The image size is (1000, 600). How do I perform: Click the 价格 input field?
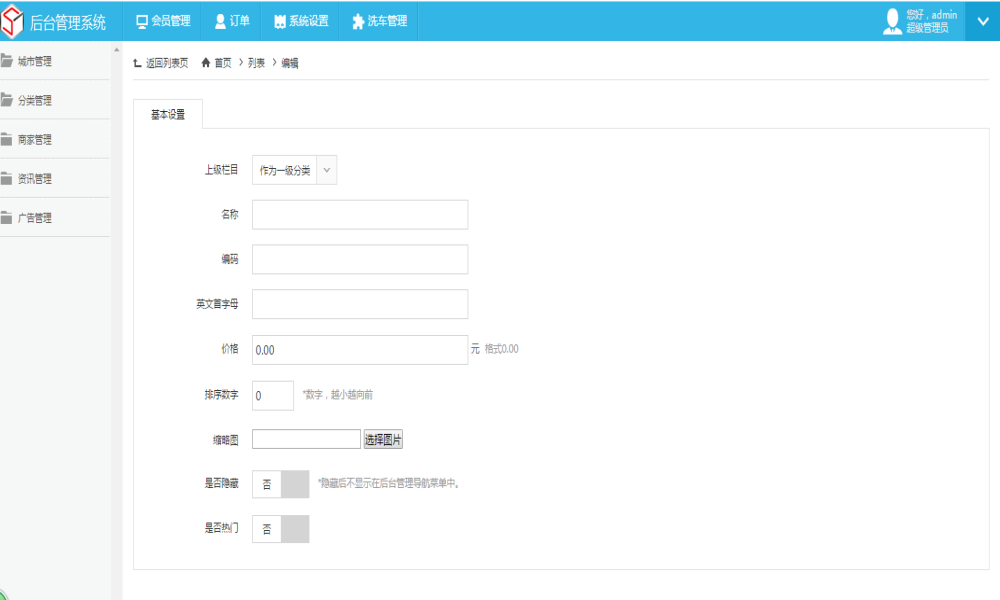pyautogui.click(x=360, y=350)
